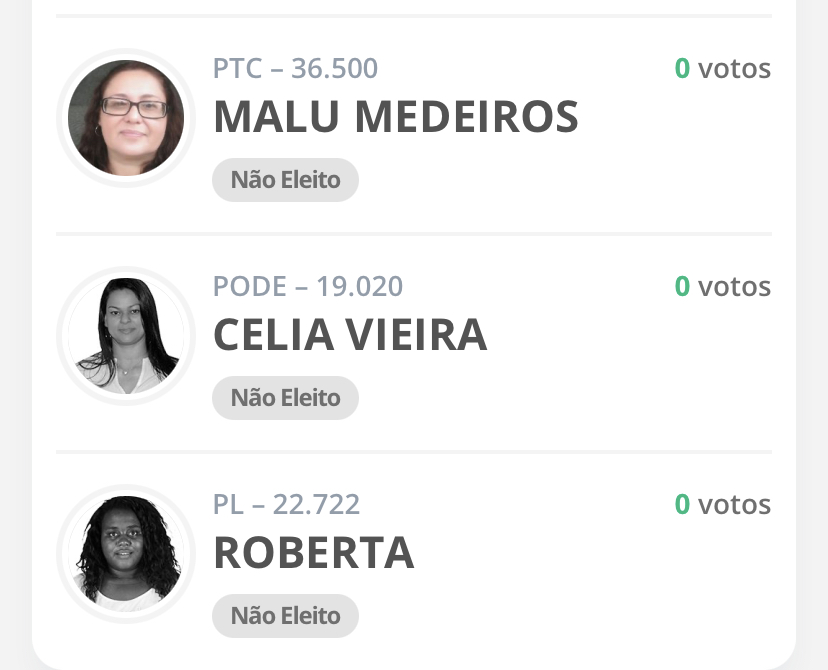Open the MALU MEDEIROS candidate name
828x670 pixels.
[x=395, y=117]
